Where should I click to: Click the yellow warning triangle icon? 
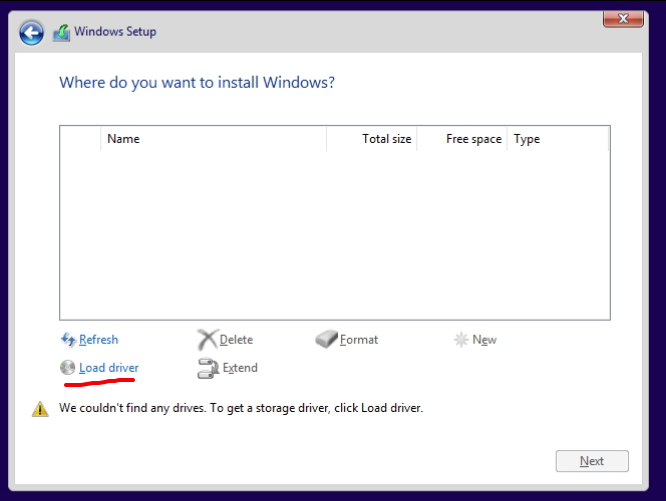tap(40, 409)
